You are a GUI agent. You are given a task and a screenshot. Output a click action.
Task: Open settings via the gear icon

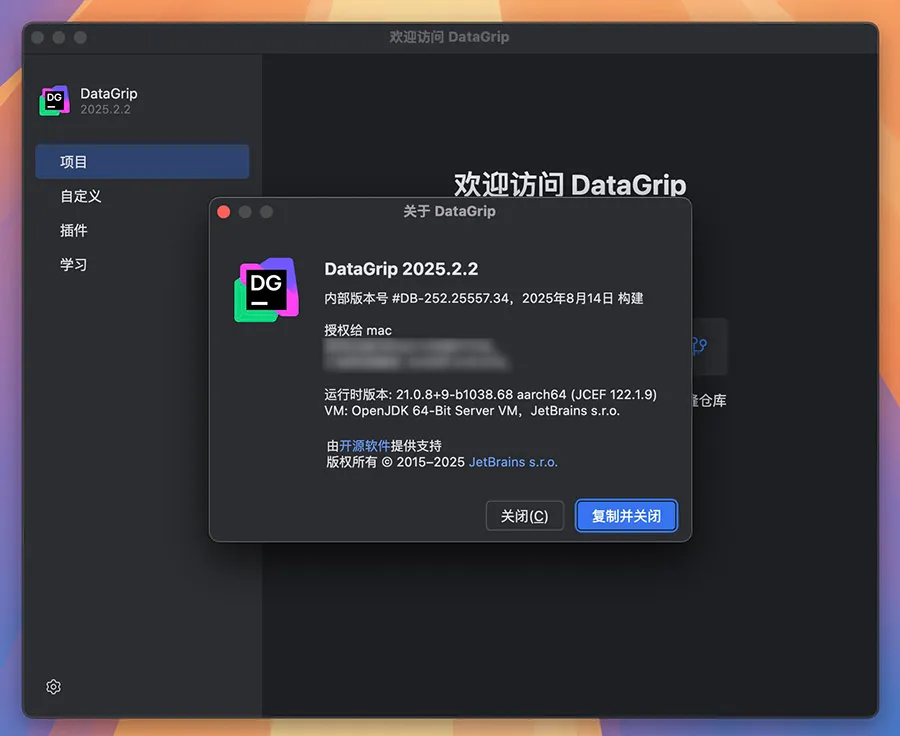click(x=54, y=687)
